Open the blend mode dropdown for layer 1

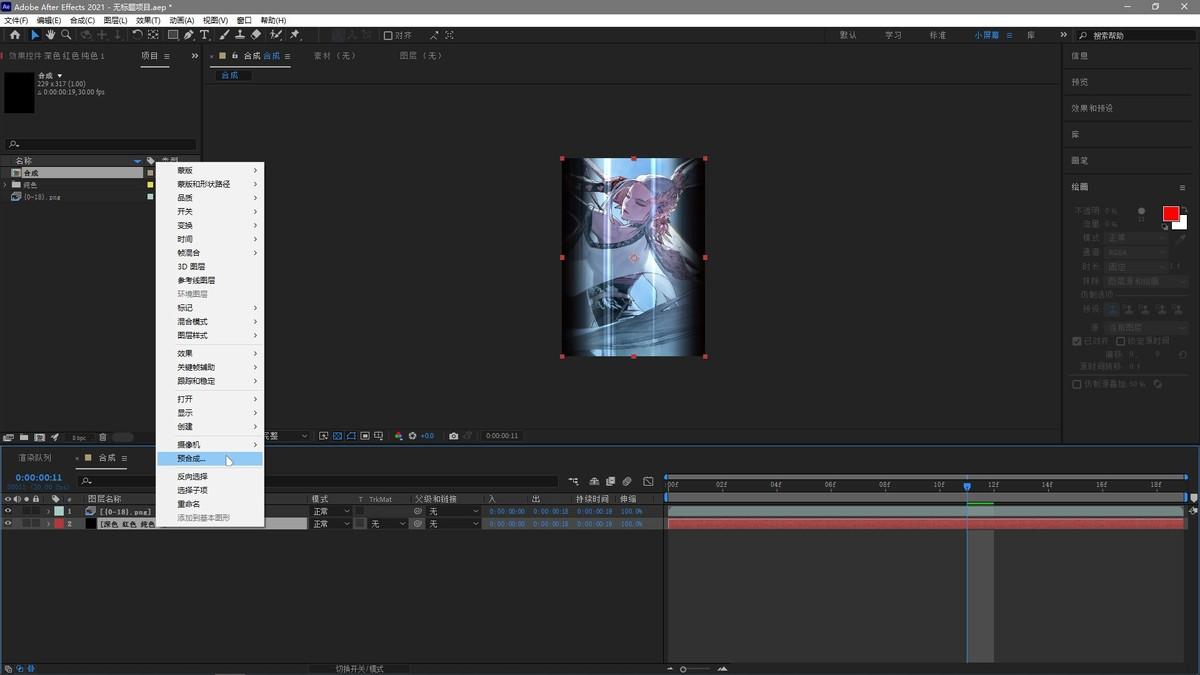[x=331, y=511]
